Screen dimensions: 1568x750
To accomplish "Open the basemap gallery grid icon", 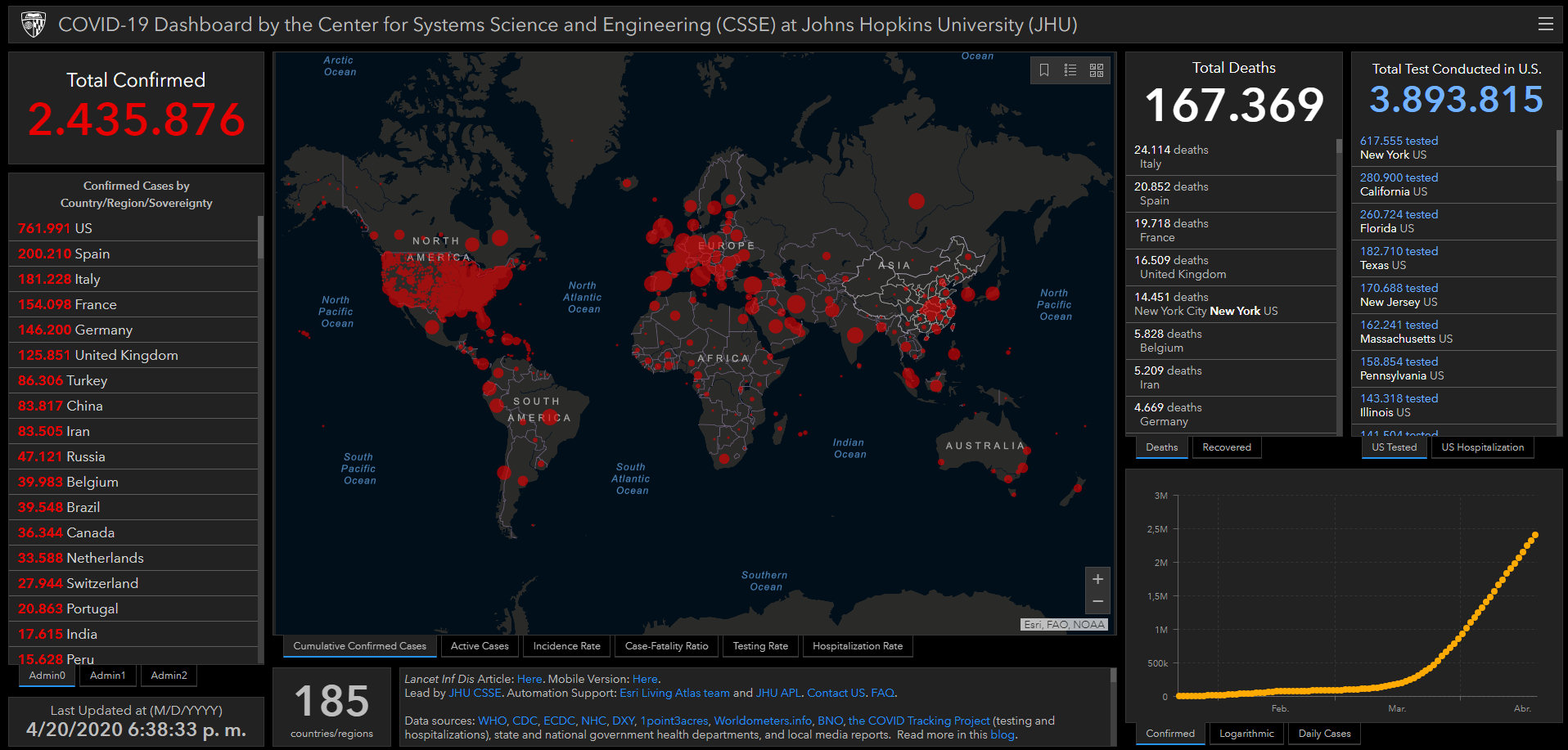I will [x=1097, y=70].
